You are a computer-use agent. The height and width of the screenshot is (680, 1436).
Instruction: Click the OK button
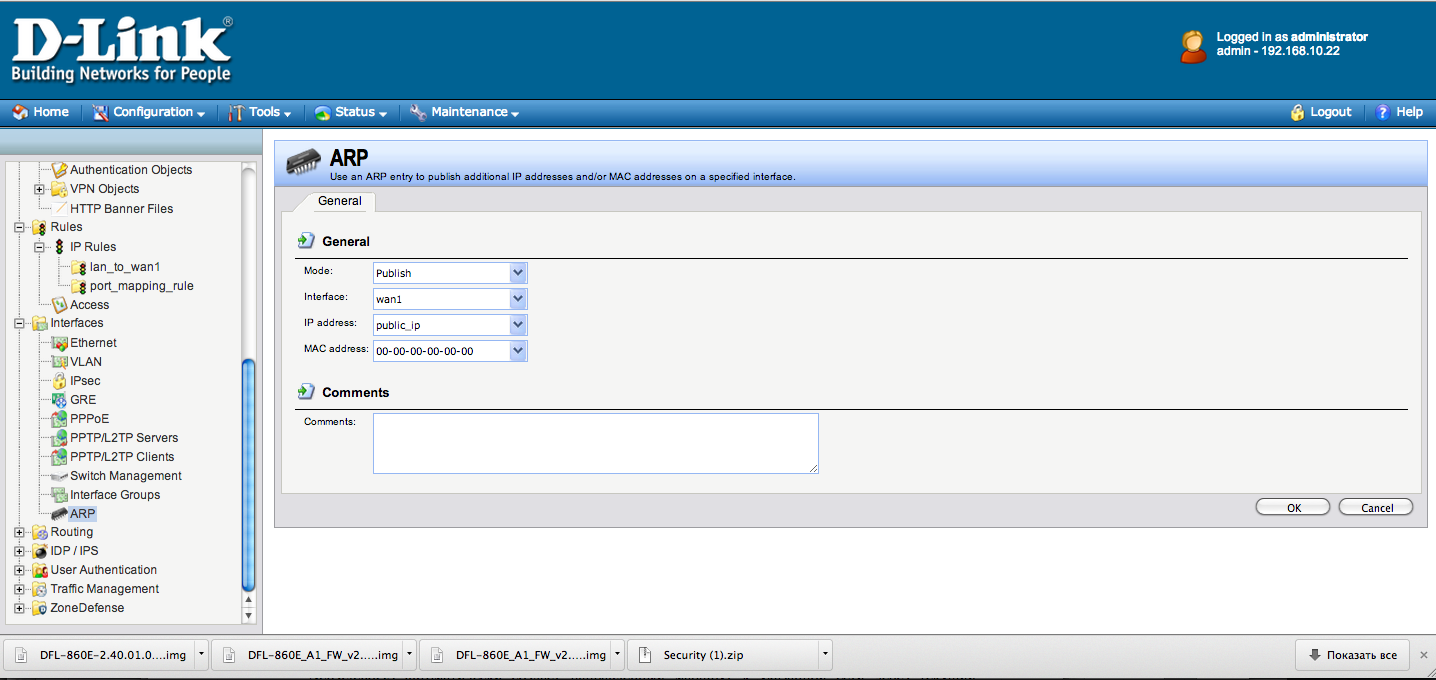1293,507
